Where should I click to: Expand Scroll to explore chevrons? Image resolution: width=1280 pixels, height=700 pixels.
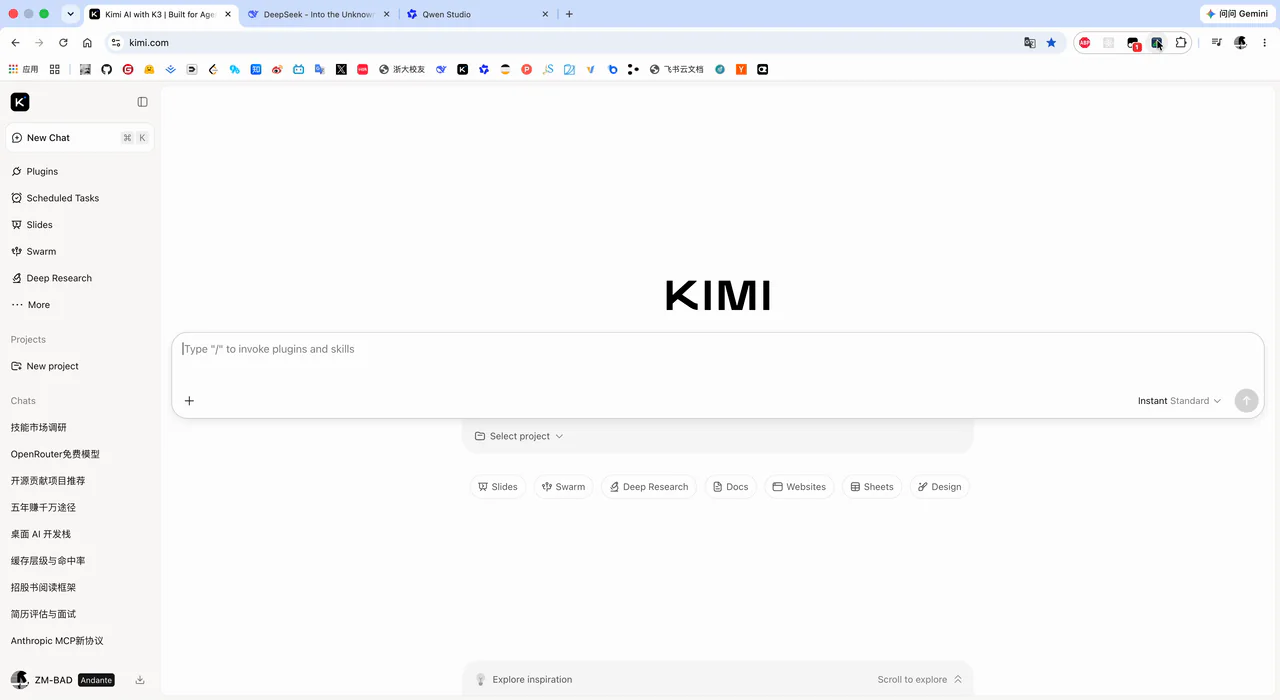958,679
